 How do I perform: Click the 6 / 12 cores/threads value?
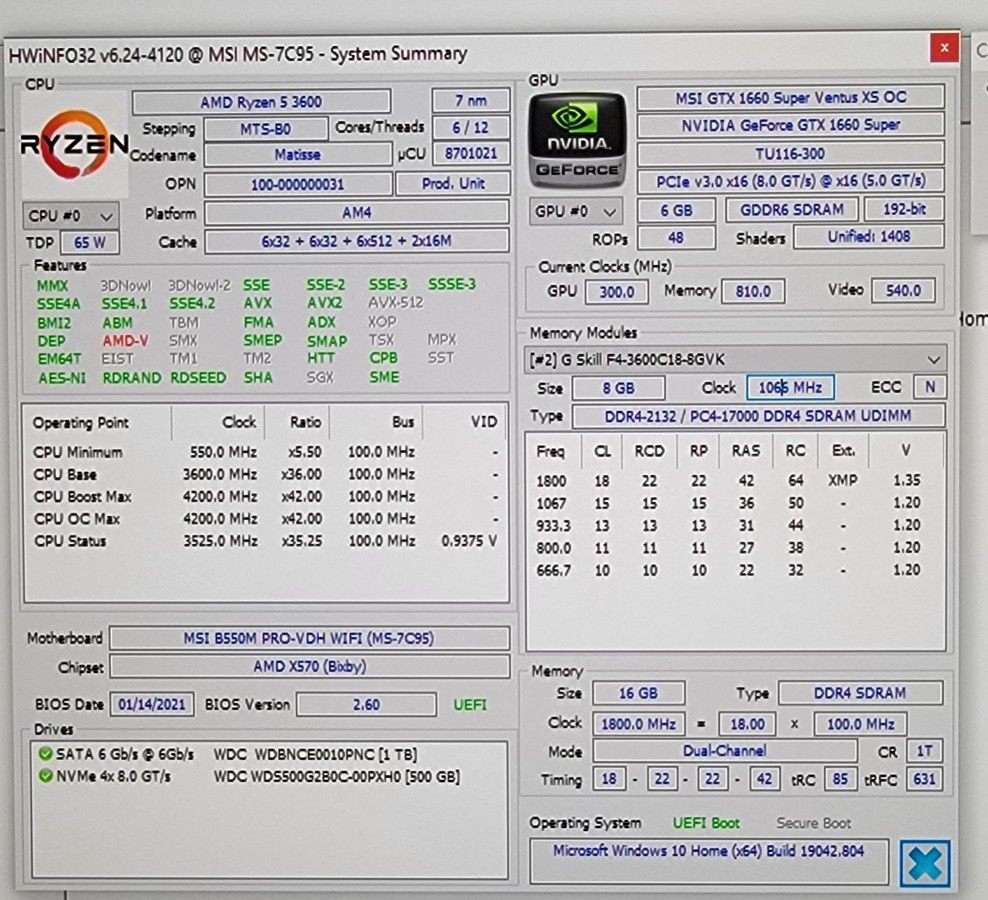coord(470,128)
